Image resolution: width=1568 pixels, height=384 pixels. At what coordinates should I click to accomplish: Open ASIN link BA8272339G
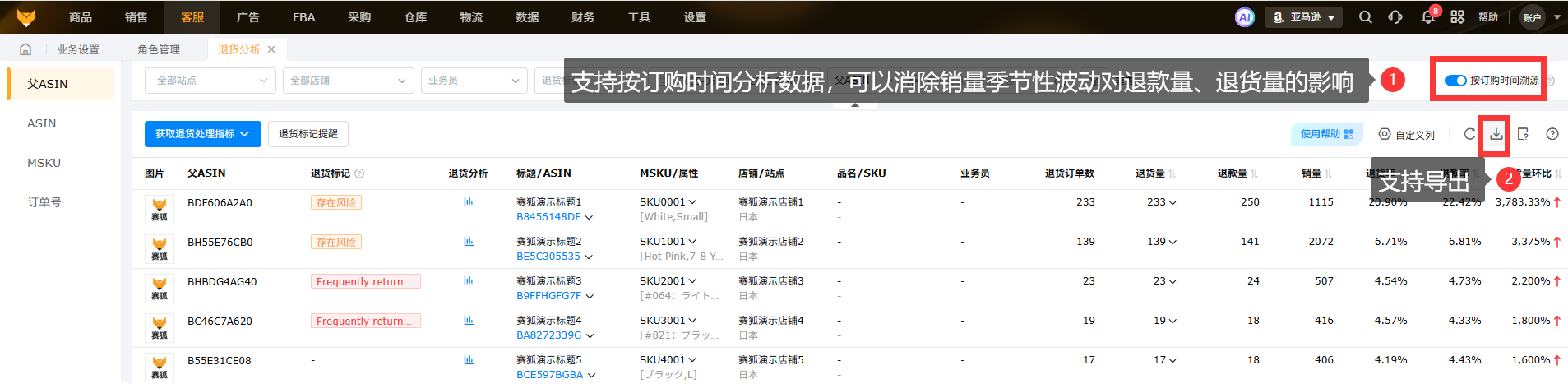pyautogui.click(x=548, y=335)
